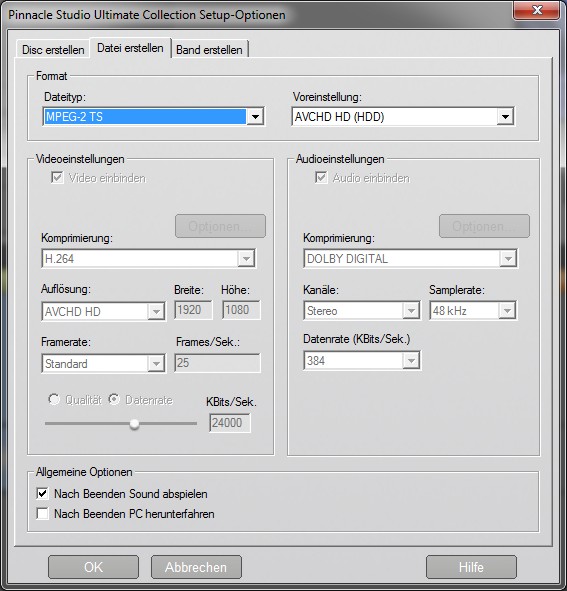
Task: Open the audio Komprimierung dropdown DOLBY DIGITAL
Action: point(411,259)
